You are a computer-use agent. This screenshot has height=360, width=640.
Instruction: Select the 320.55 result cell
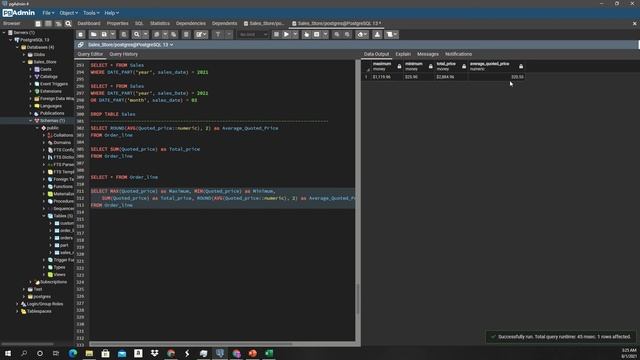496,77
